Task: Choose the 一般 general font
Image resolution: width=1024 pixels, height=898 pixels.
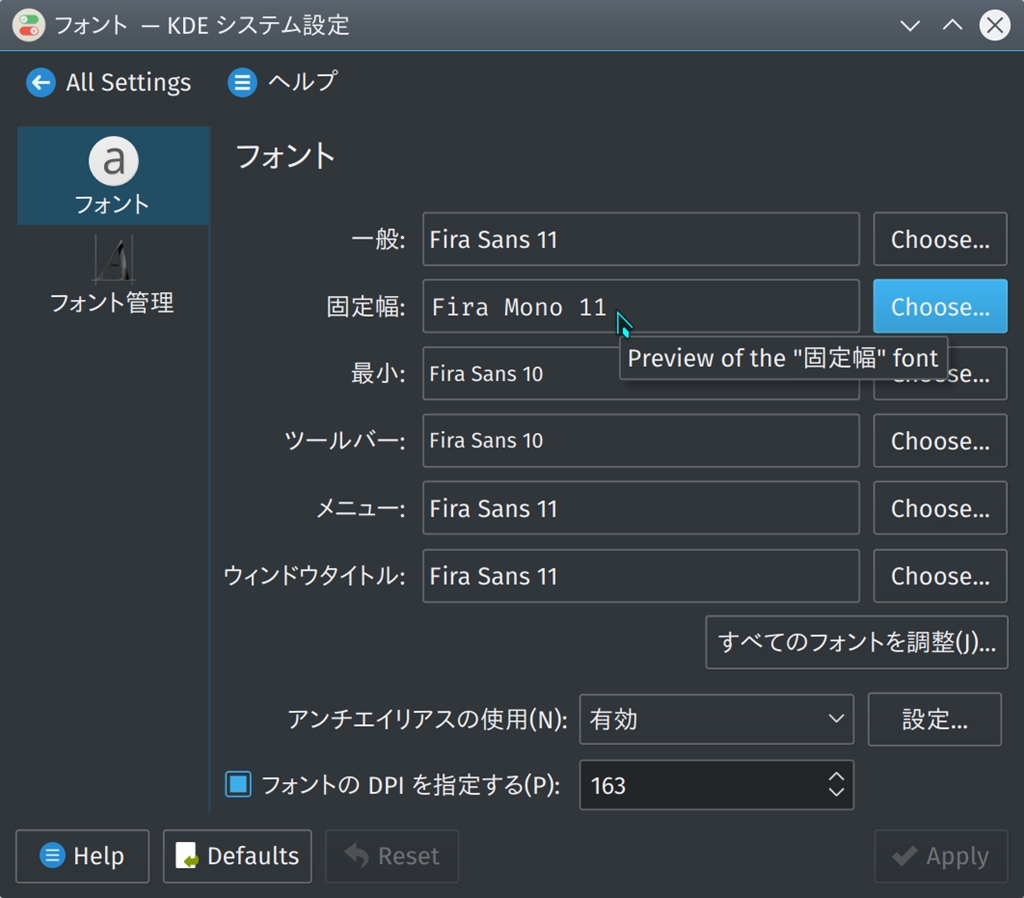Action: coord(940,239)
